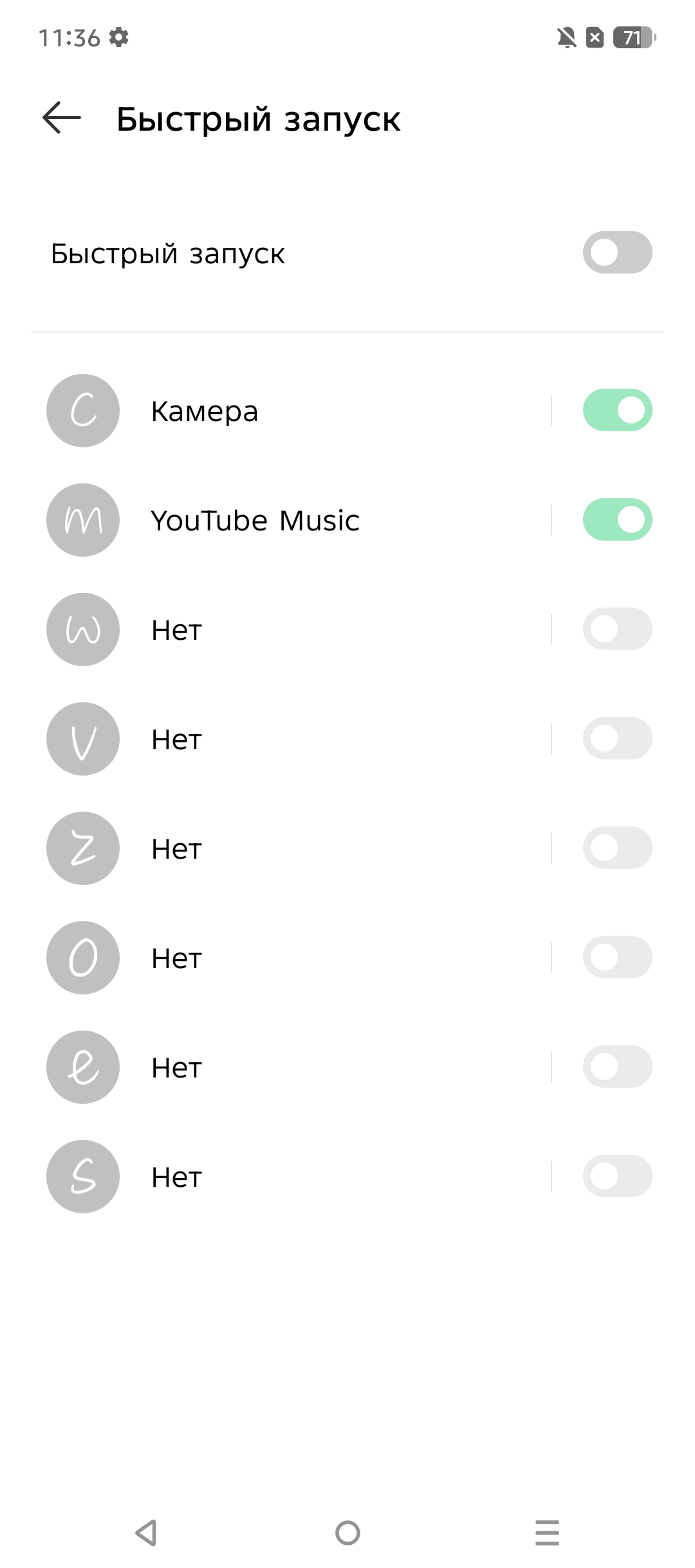Screen dimensions: 695x1568
Task: Tap the back arrow icon
Action: point(62,118)
